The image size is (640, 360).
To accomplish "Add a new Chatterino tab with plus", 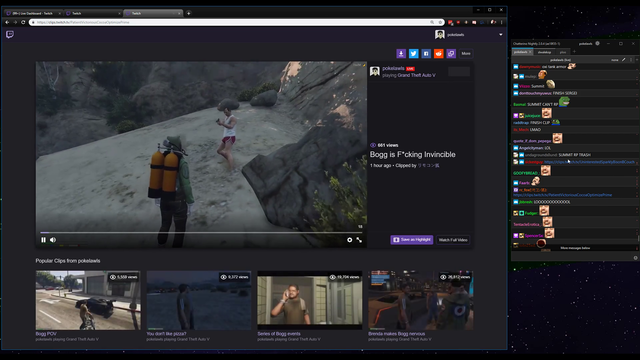I will [574, 52].
